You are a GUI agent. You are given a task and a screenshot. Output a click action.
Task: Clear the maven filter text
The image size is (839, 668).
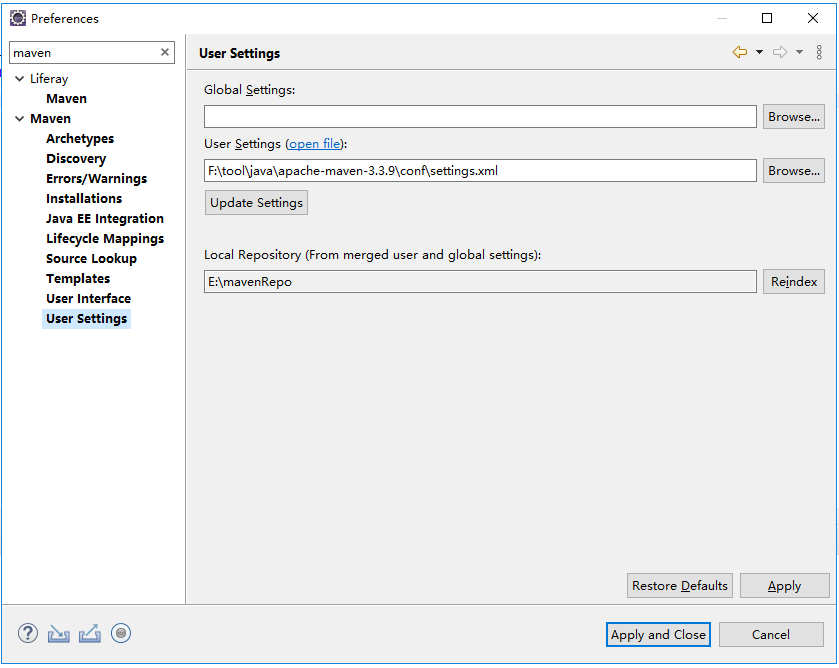[x=165, y=52]
